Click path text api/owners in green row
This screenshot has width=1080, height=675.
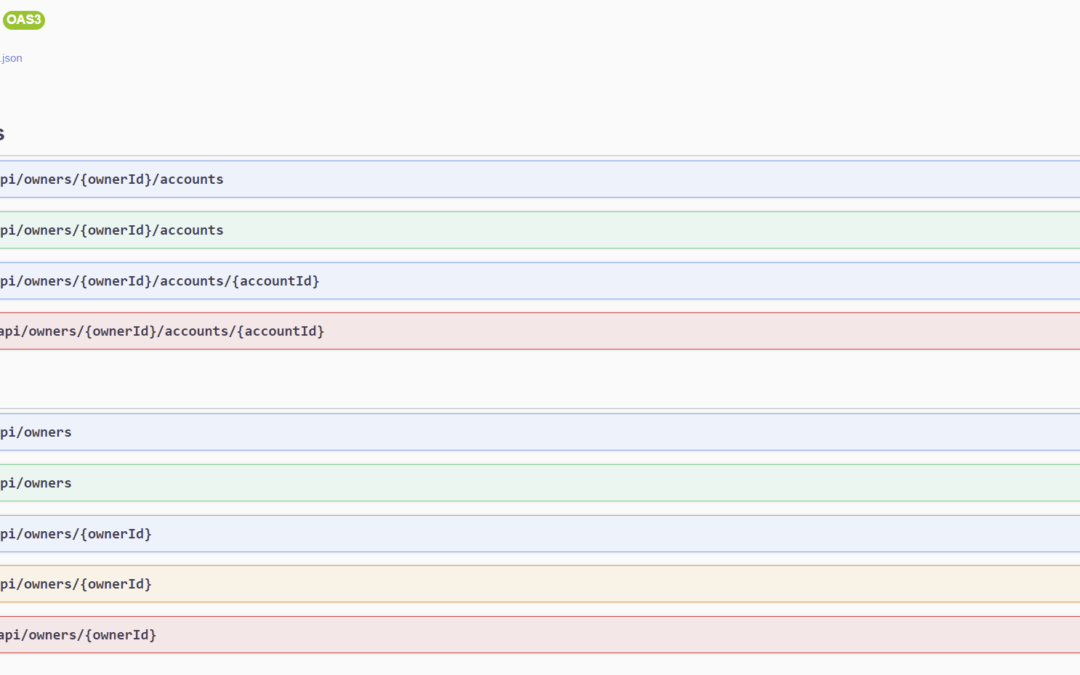(35, 483)
